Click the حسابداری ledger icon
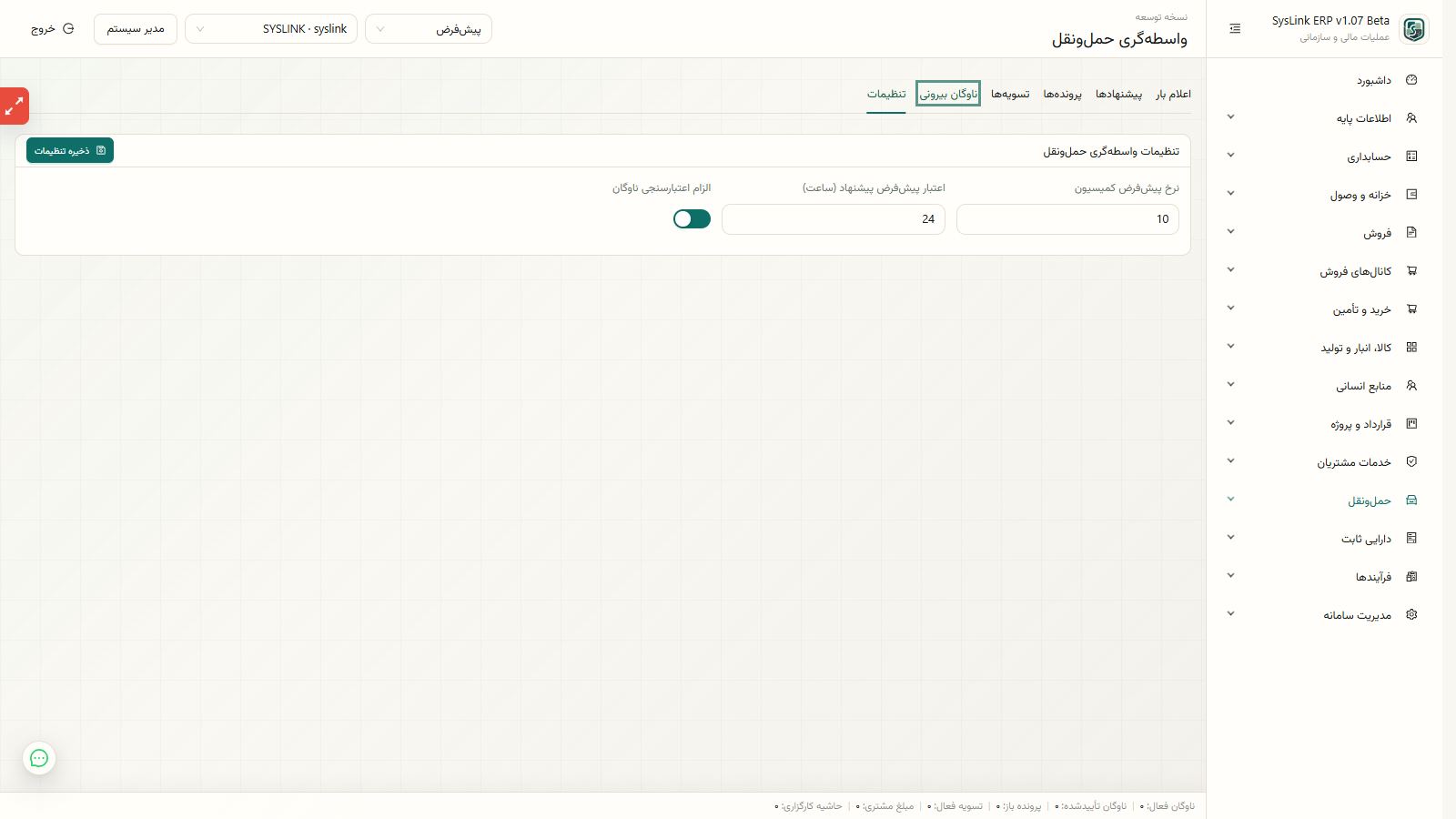The image size is (1456, 819). pyautogui.click(x=1411, y=157)
